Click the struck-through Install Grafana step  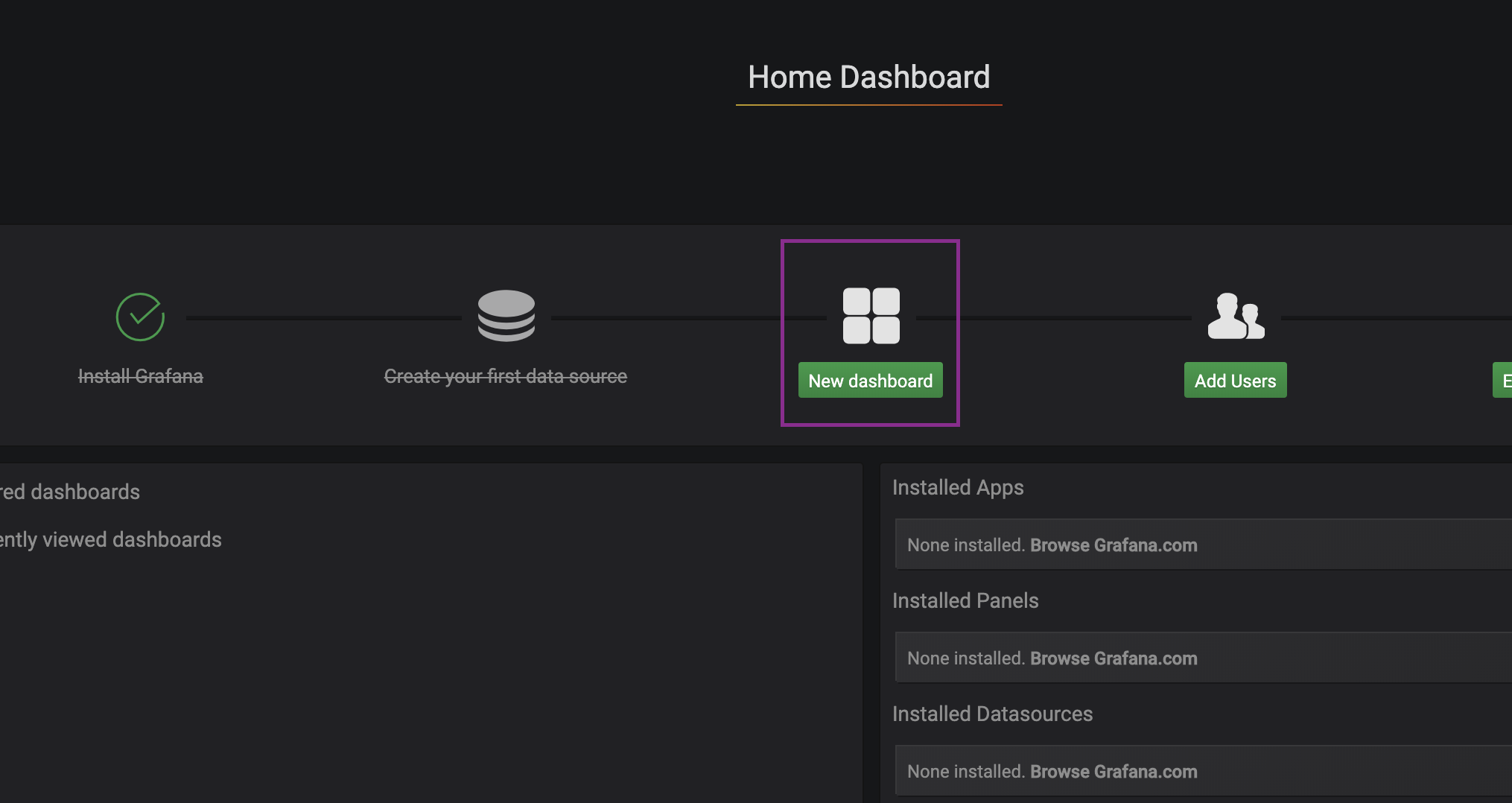(x=141, y=376)
